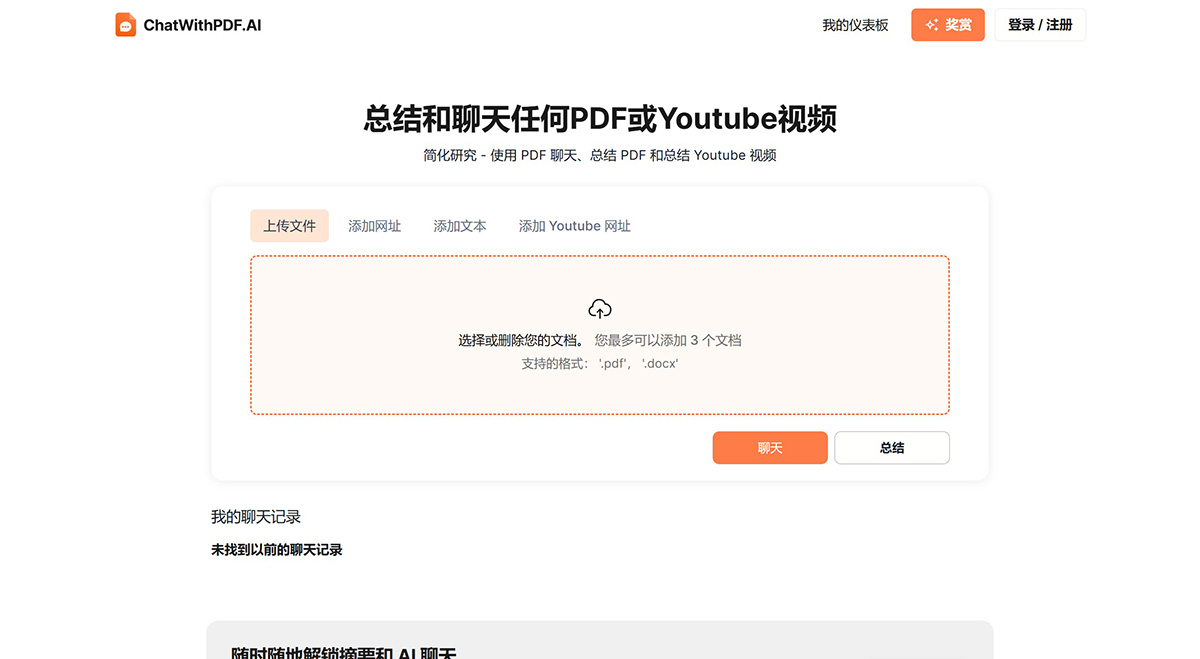Viewport: 1200px width, 659px height.
Task: Click the 支持的格式 '.pdf' hint text
Action: coord(600,363)
